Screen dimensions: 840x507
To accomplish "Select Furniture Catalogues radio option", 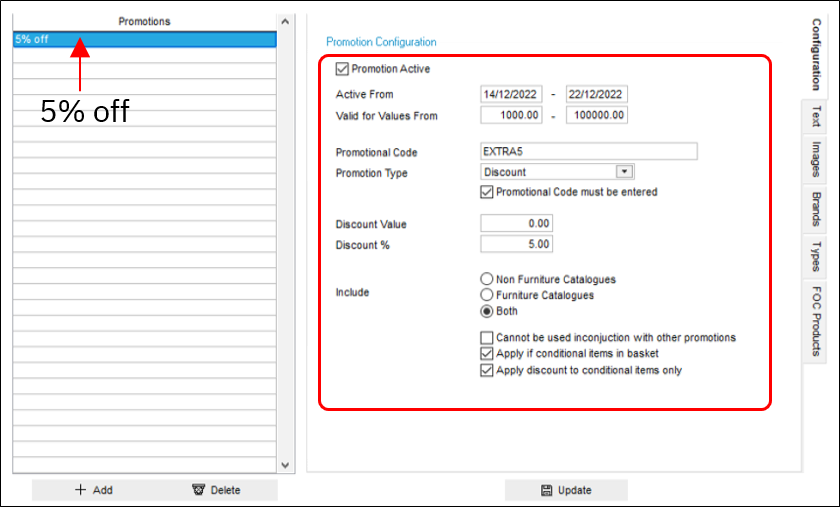I will tap(487, 295).
